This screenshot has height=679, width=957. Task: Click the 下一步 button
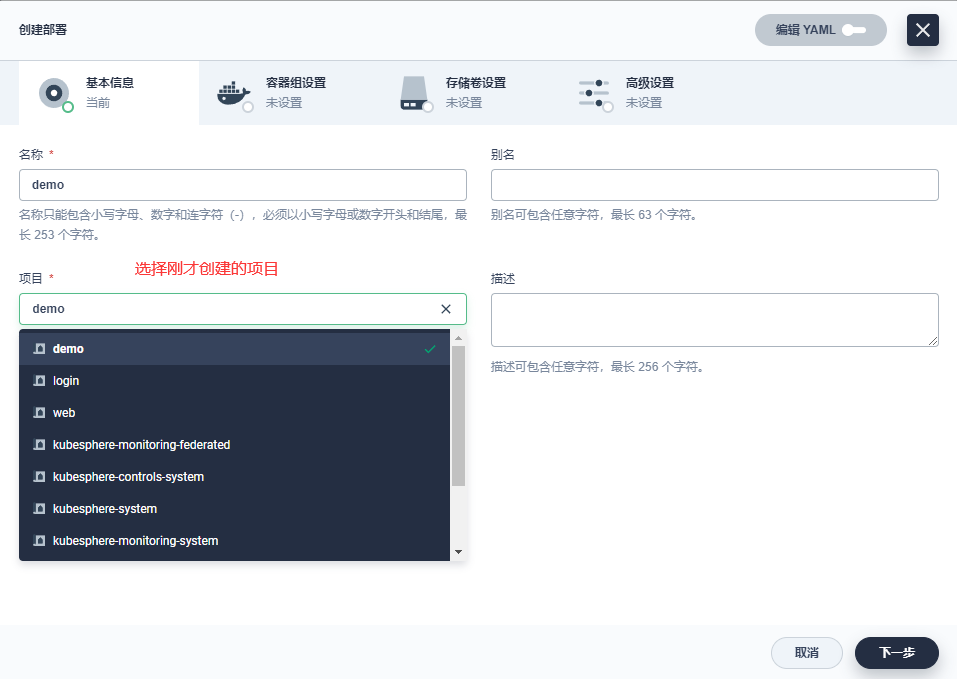tap(896, 653)
